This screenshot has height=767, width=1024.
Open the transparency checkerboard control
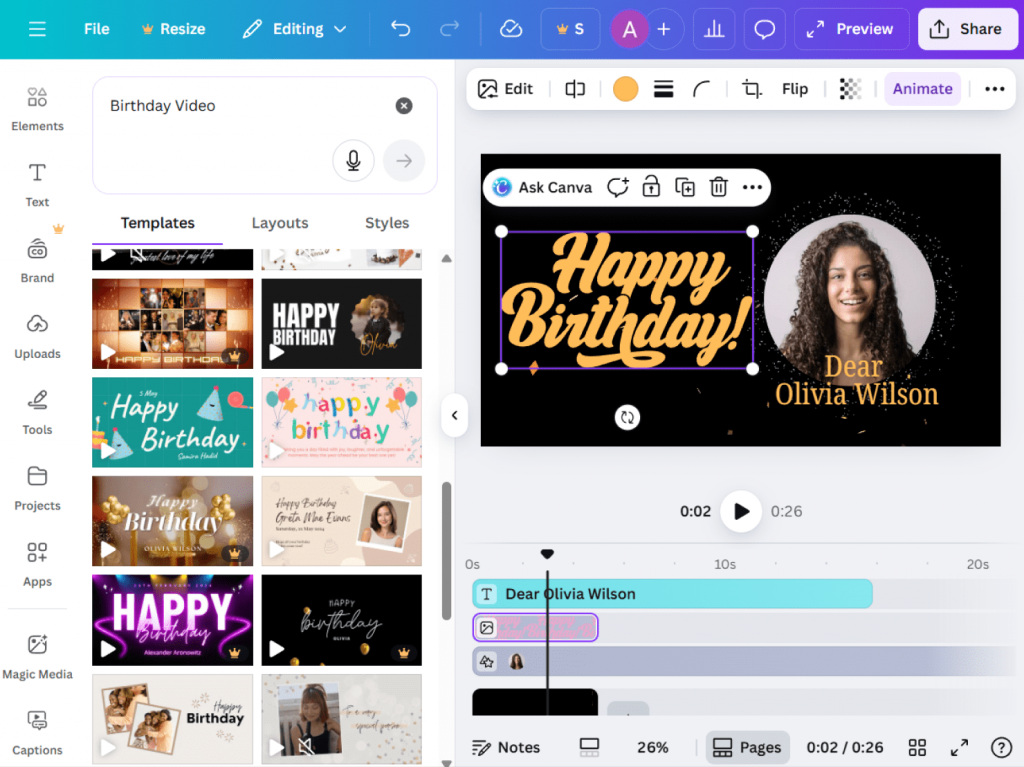[850, 89]
